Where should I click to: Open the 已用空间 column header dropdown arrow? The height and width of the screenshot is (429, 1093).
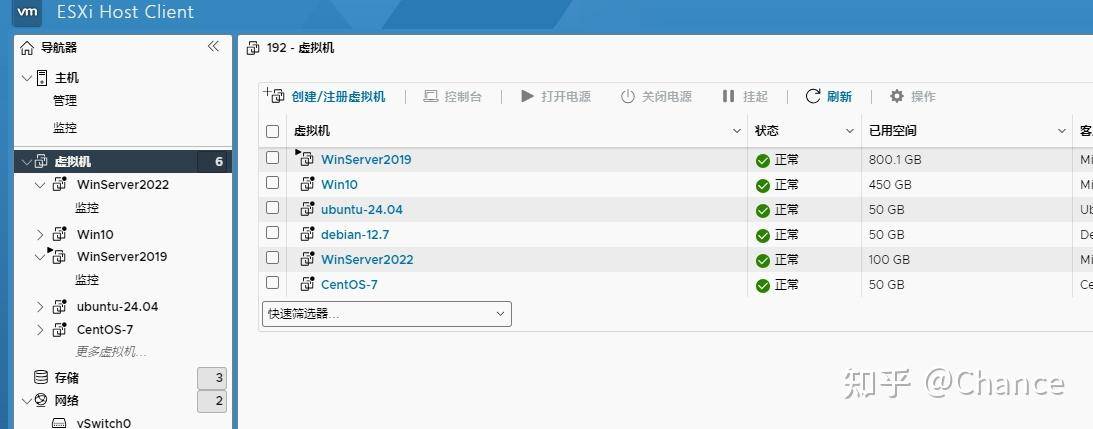point(1062,131)
